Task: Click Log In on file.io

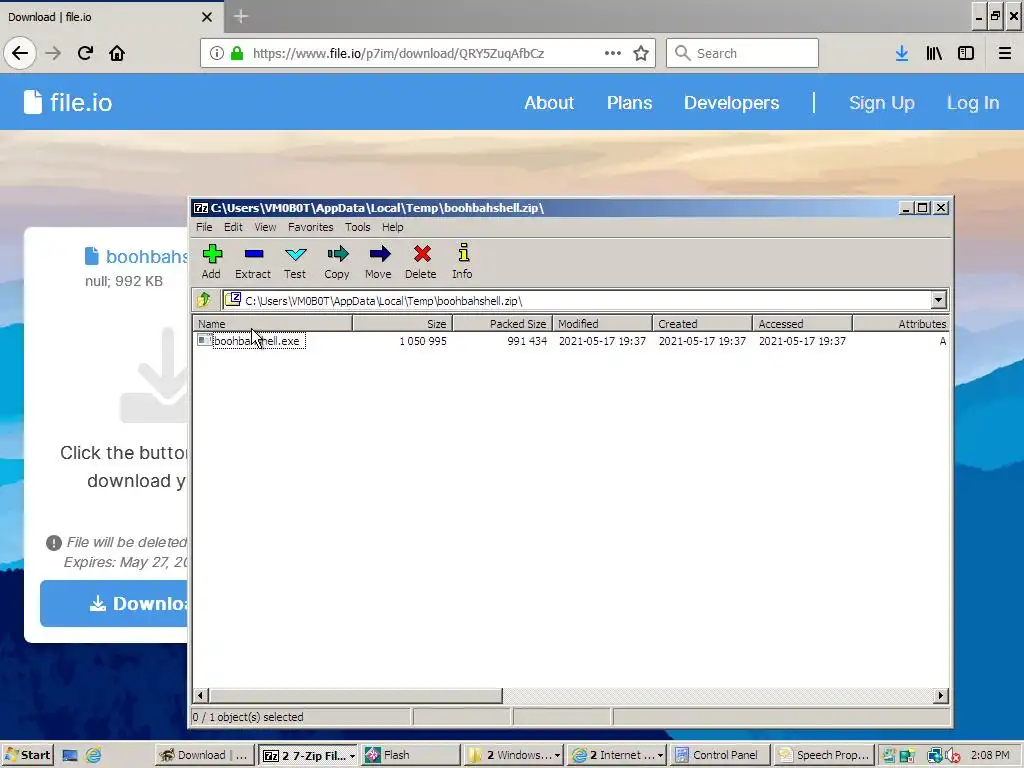Action: tap(973, 103)
